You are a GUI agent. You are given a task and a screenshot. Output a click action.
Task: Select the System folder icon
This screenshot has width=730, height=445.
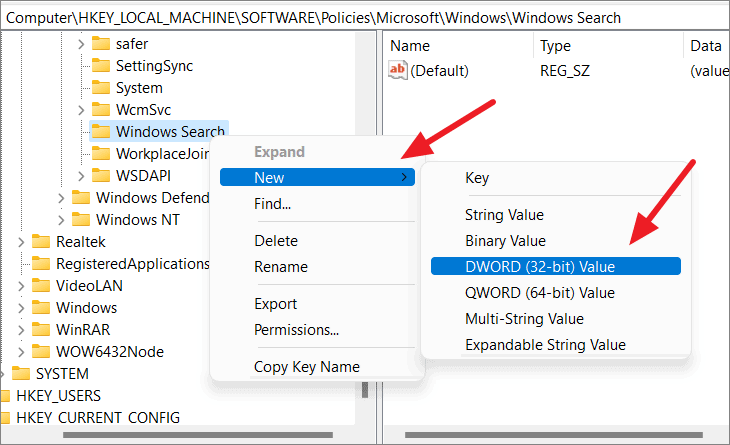(101, 88)
